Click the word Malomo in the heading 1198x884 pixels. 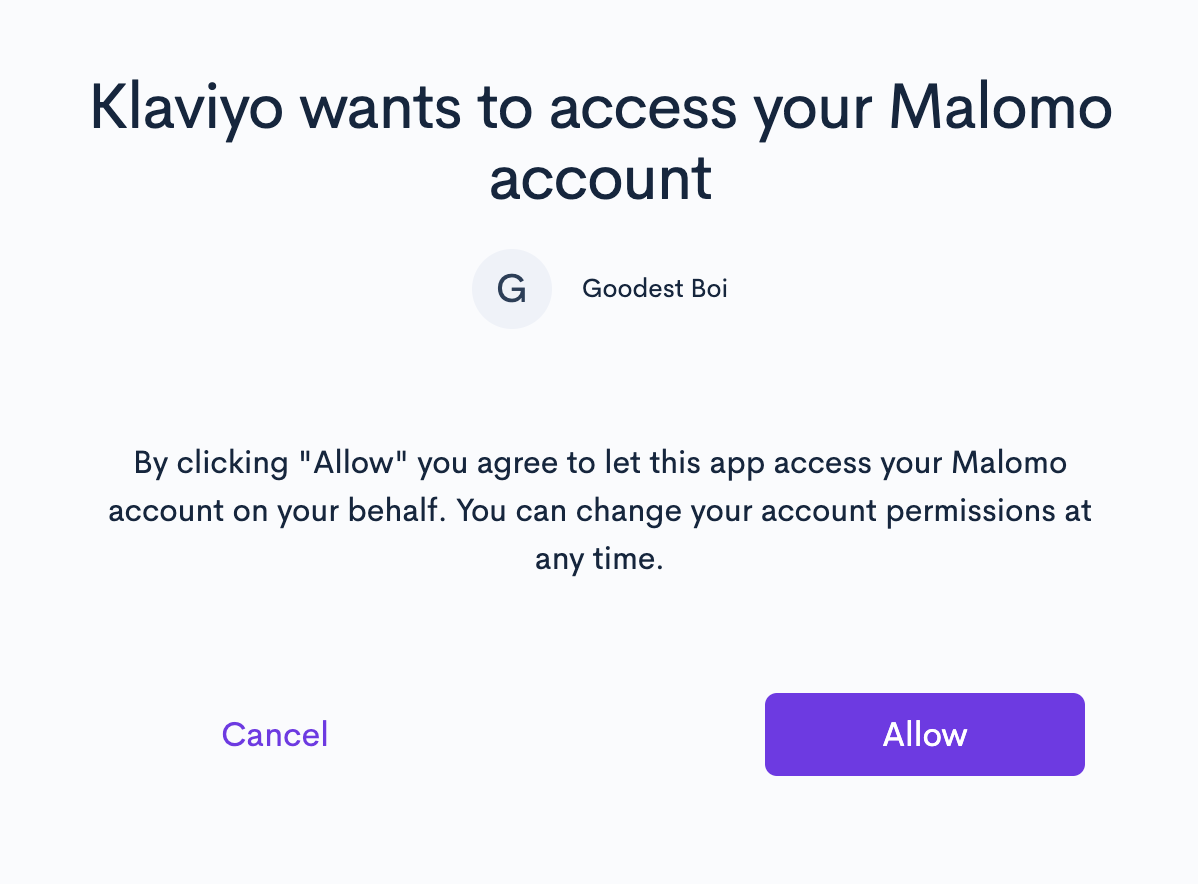(999, 108)
